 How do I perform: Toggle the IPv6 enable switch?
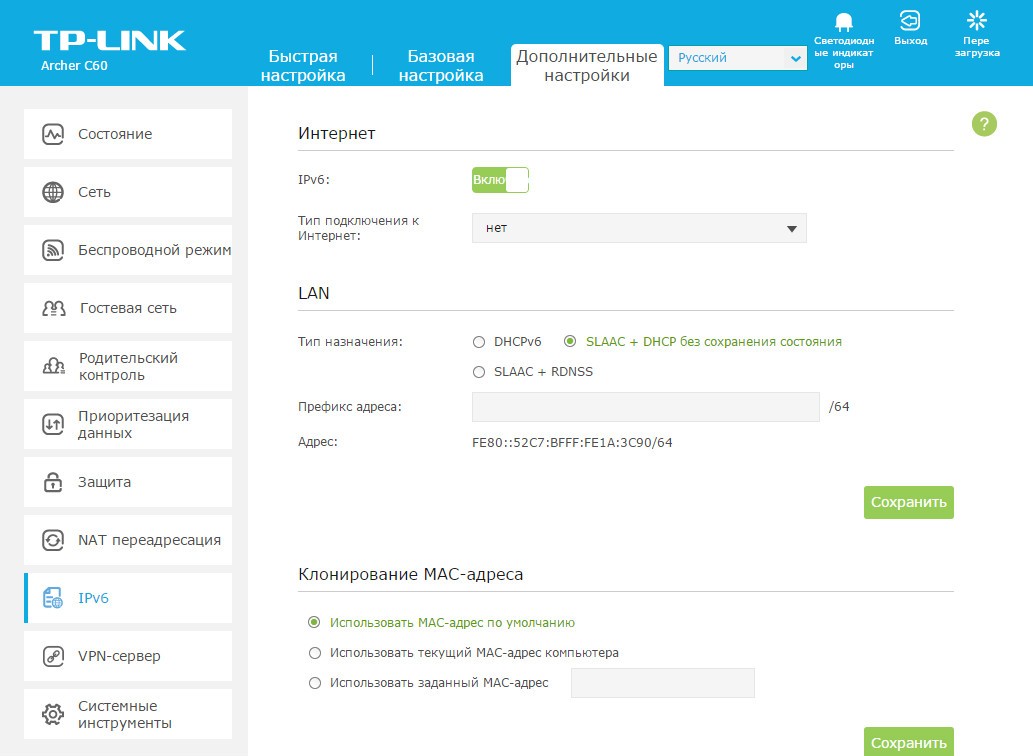(x=500, y=180)
